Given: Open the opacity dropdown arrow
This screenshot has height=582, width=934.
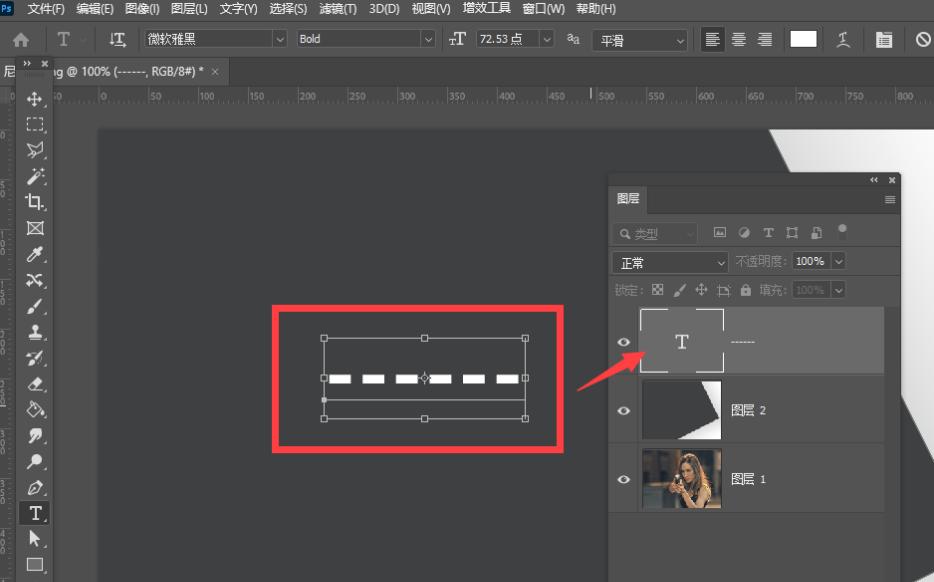Looking at the screenshot, I should pos(839,261).
